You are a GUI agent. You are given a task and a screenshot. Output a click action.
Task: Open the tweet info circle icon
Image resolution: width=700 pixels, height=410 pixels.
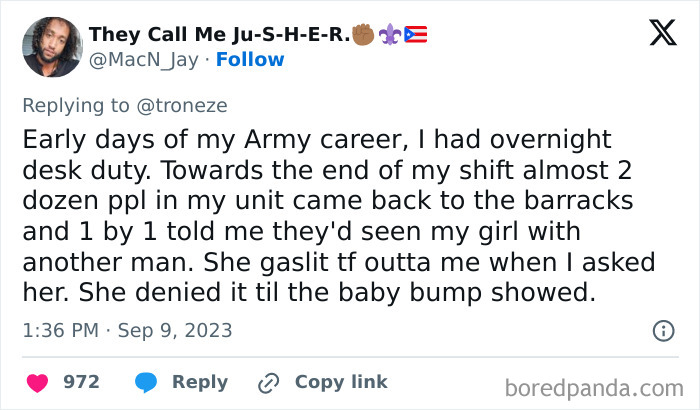click(x=662, y=330)
